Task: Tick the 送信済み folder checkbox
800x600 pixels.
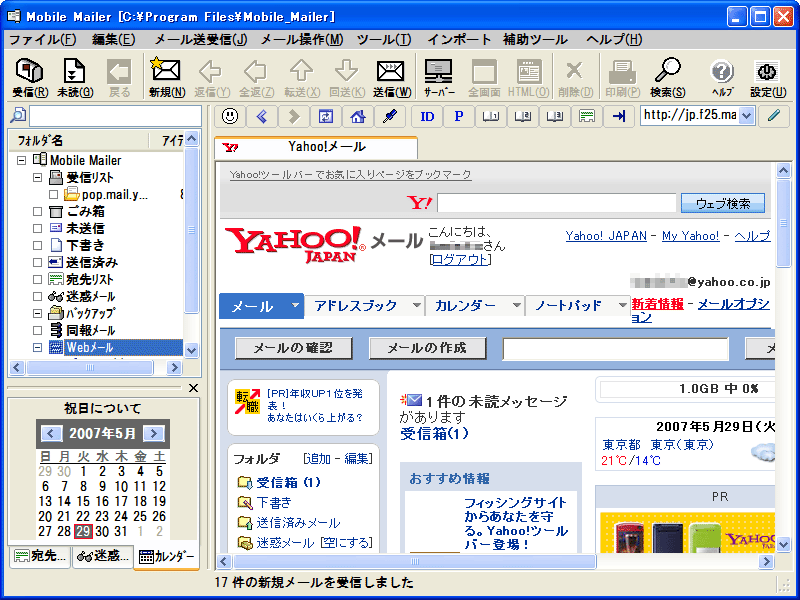Action: coord(37,262)
